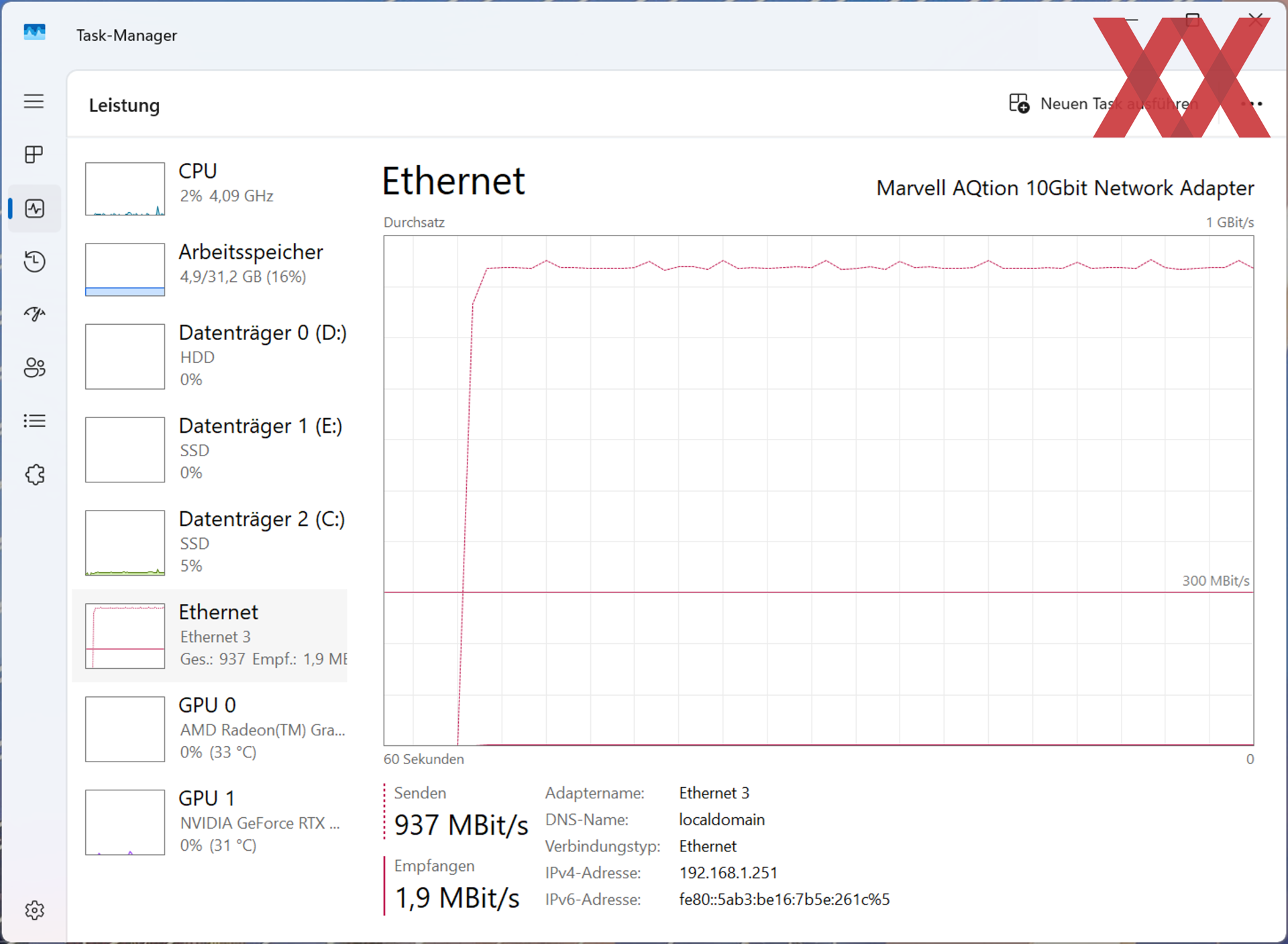1288x944 pixels.
Task: Open the Services puzzle icon
Action: [x=34, y=474]
